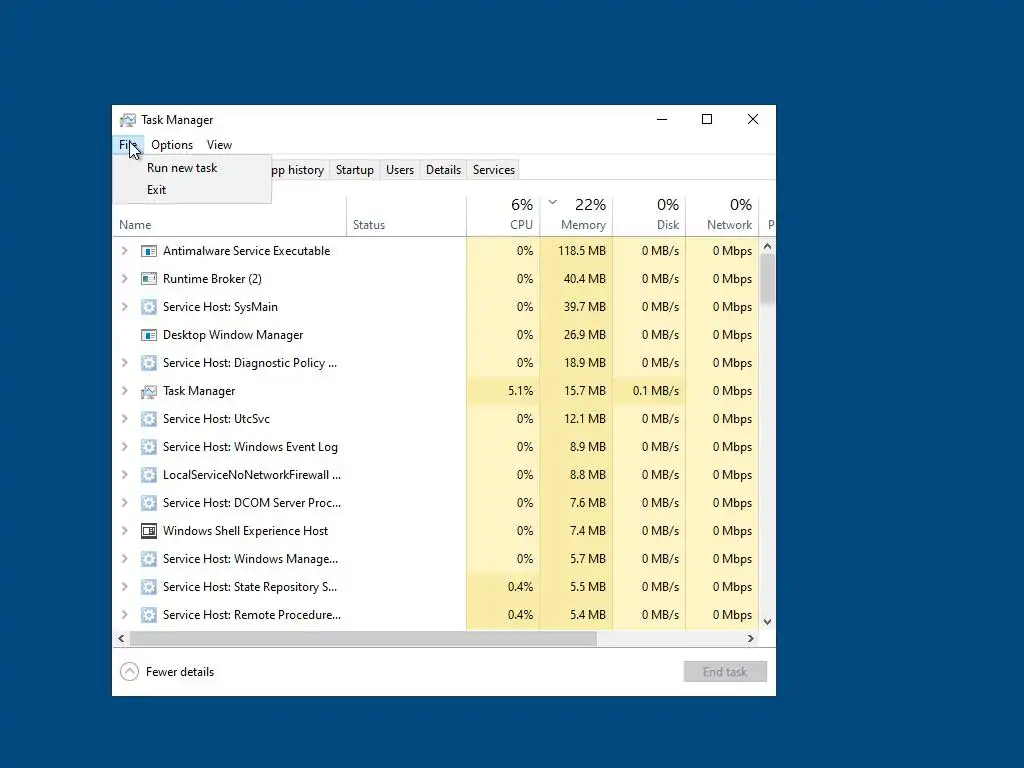Select Service Host: Remote Procedure... name
This screenshot has height=768, width=1024.
tap(252, 615)
